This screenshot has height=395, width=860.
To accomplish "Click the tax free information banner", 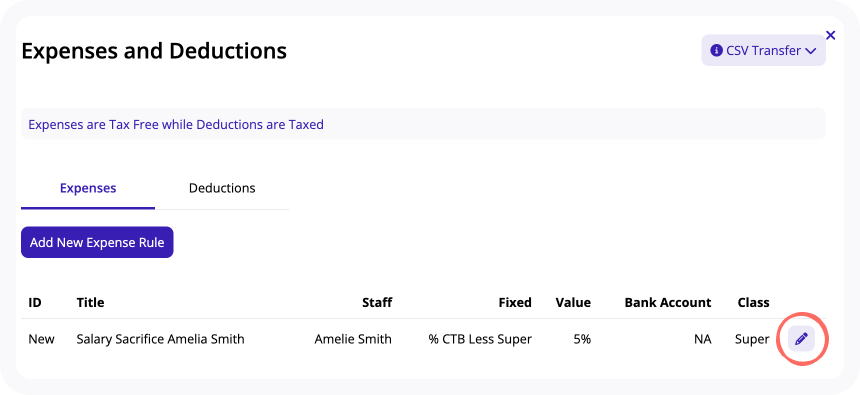I will [423, 124].
